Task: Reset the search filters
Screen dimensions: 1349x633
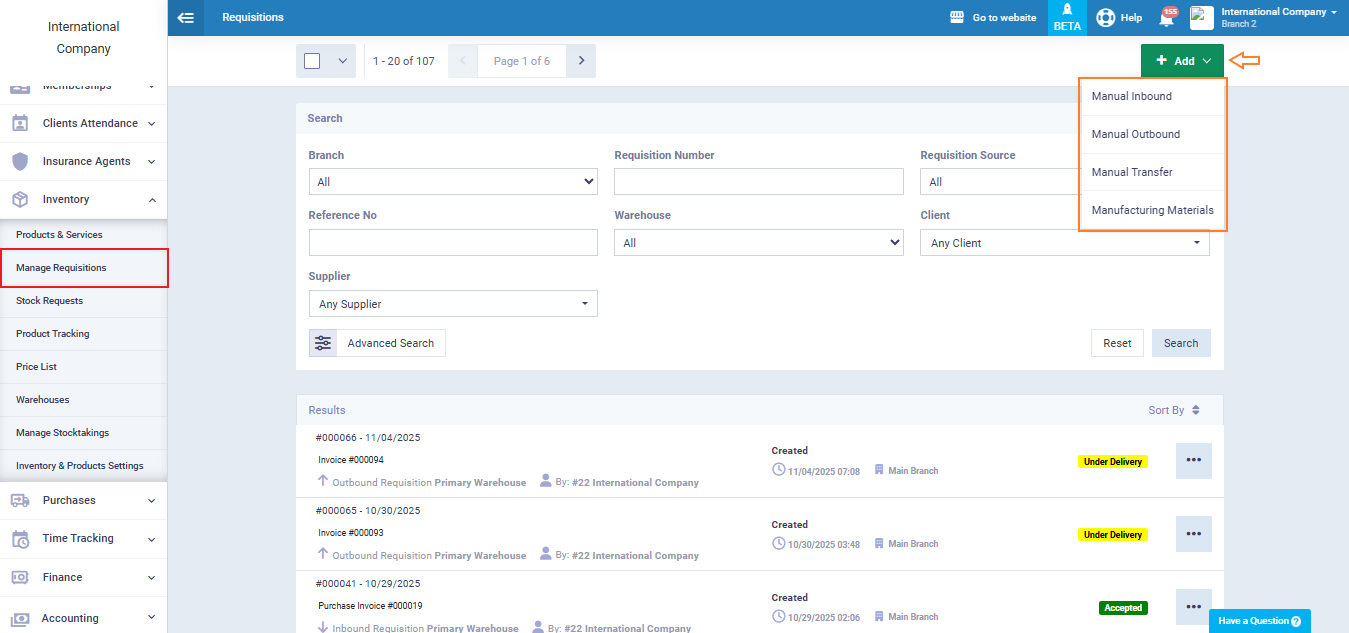Action: [1117, 343]
